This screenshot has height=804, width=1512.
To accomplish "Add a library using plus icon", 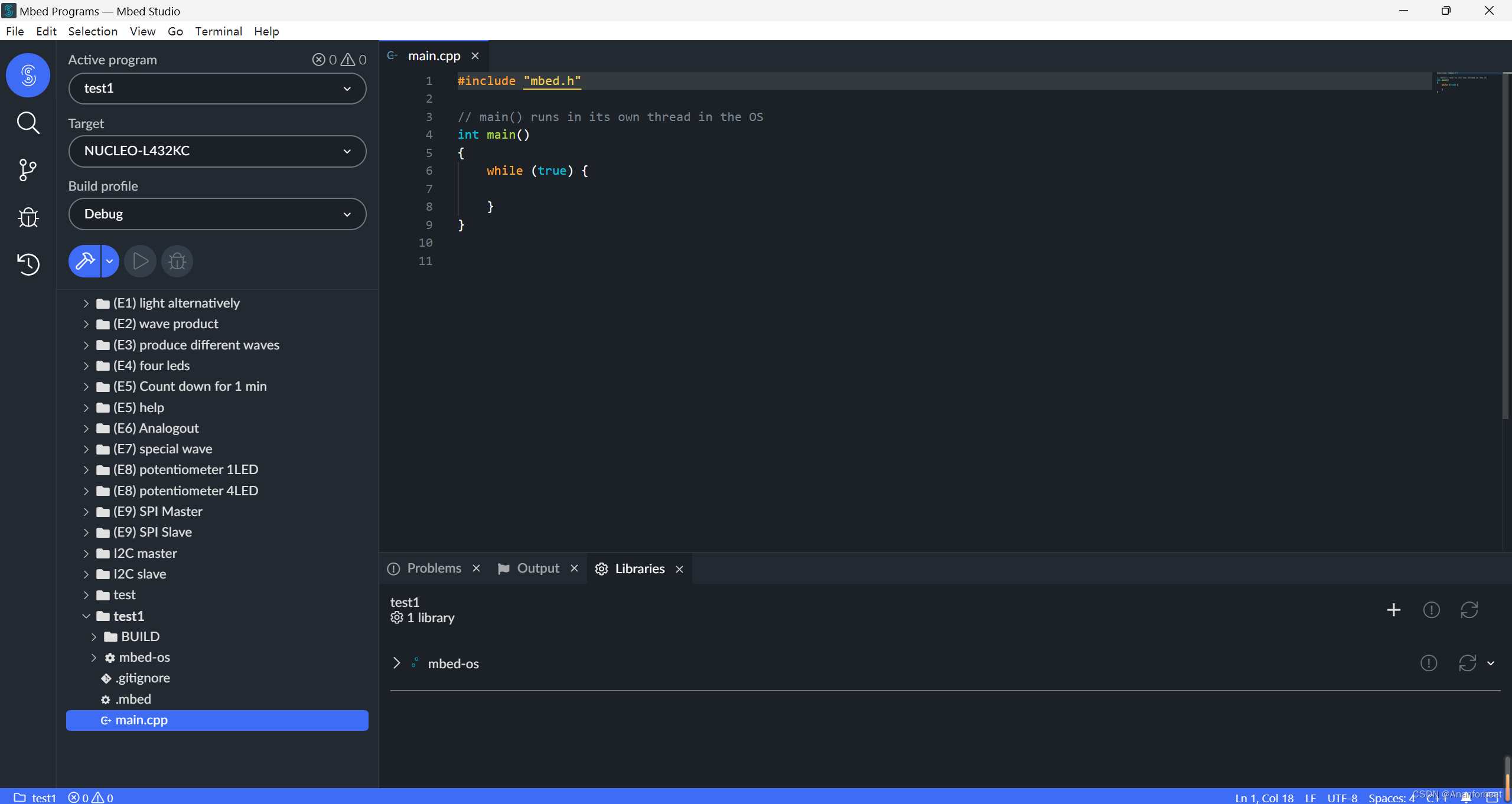I will 1393,610.
